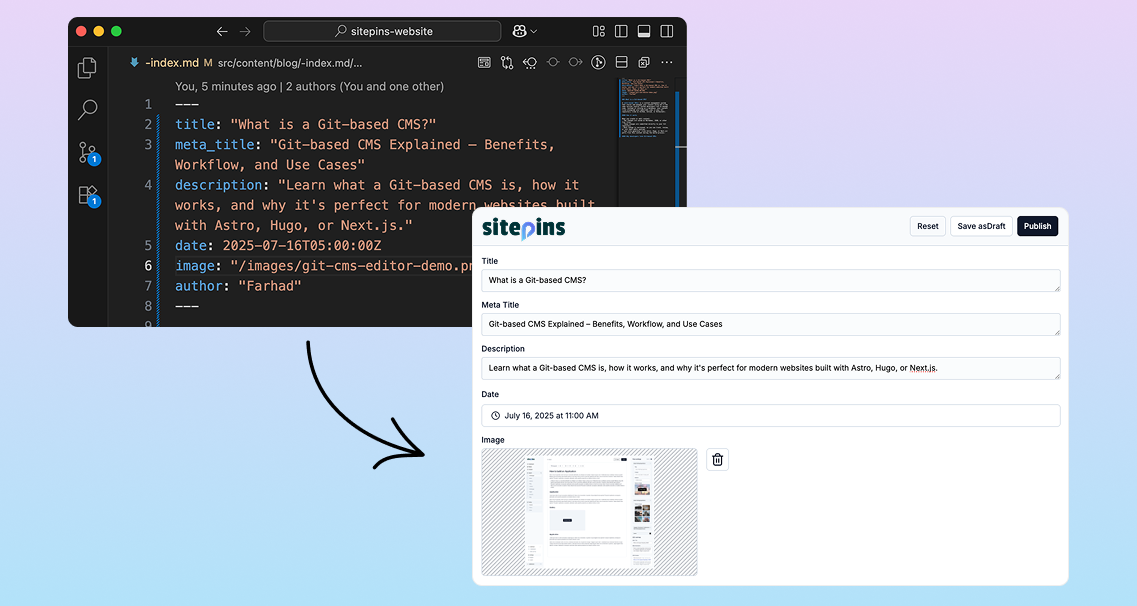Toggle the primary sidebar visibility icon
Screen dimensions: 1137x606
(621, 31)
